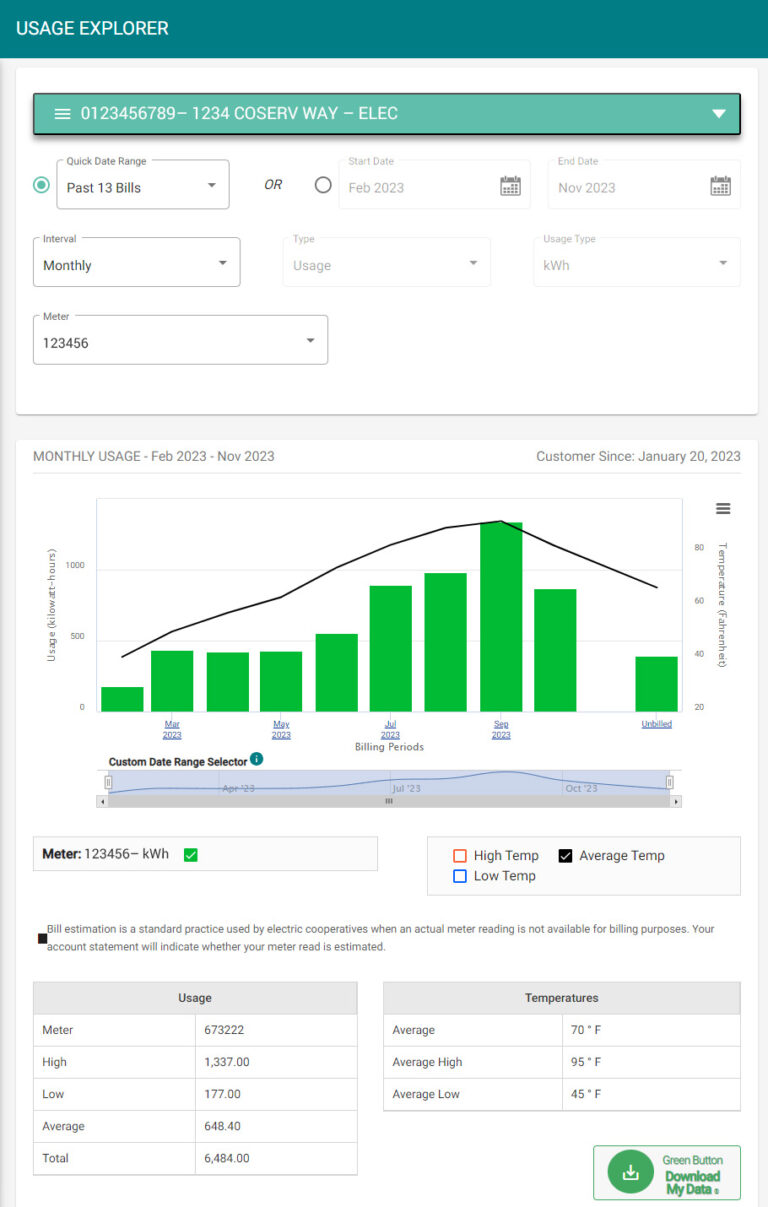Select the Quick Date Range radio button
Screen dimensions: 768x1207
coord(41,185)
